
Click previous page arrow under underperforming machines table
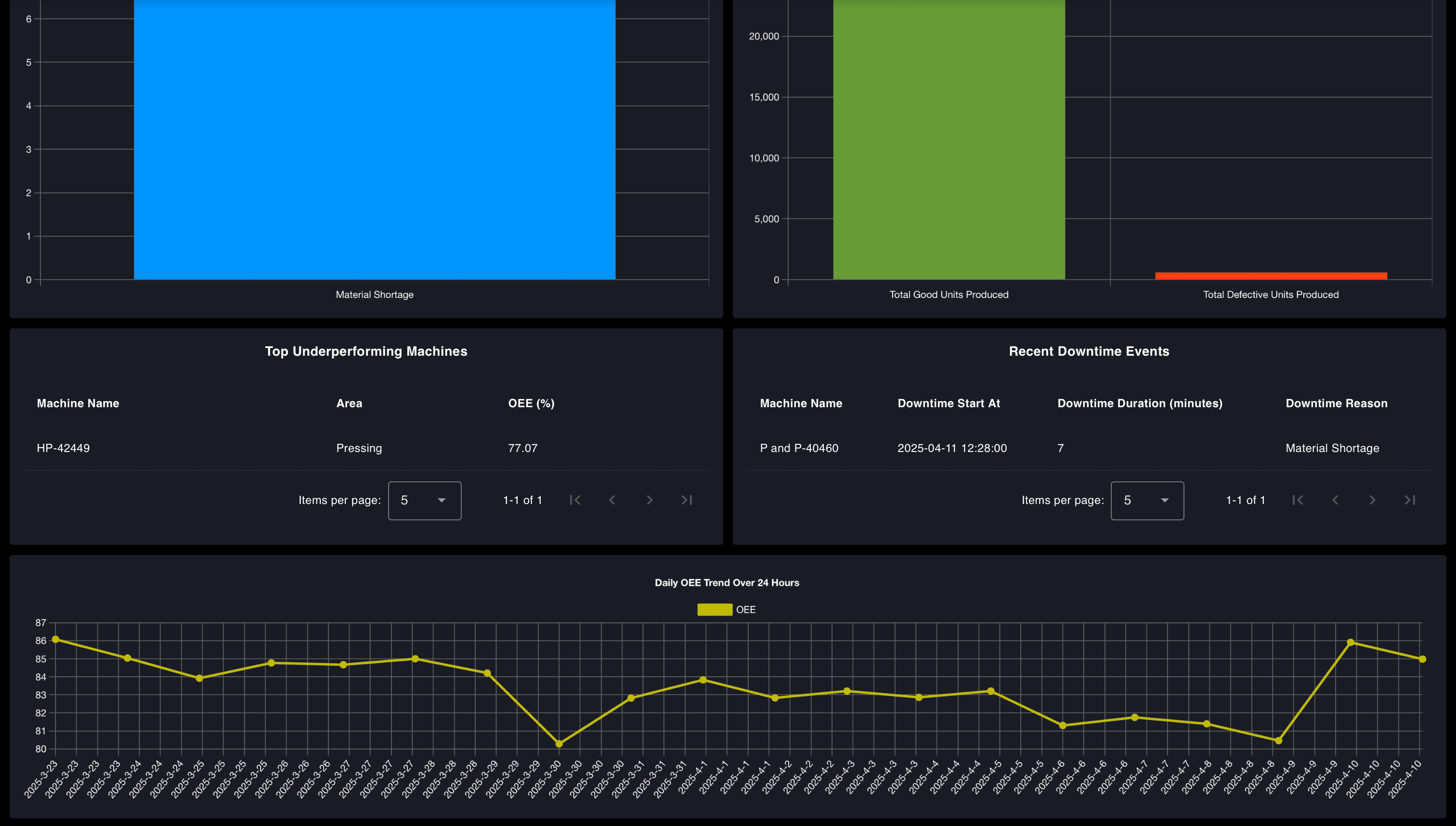point(612,500)
